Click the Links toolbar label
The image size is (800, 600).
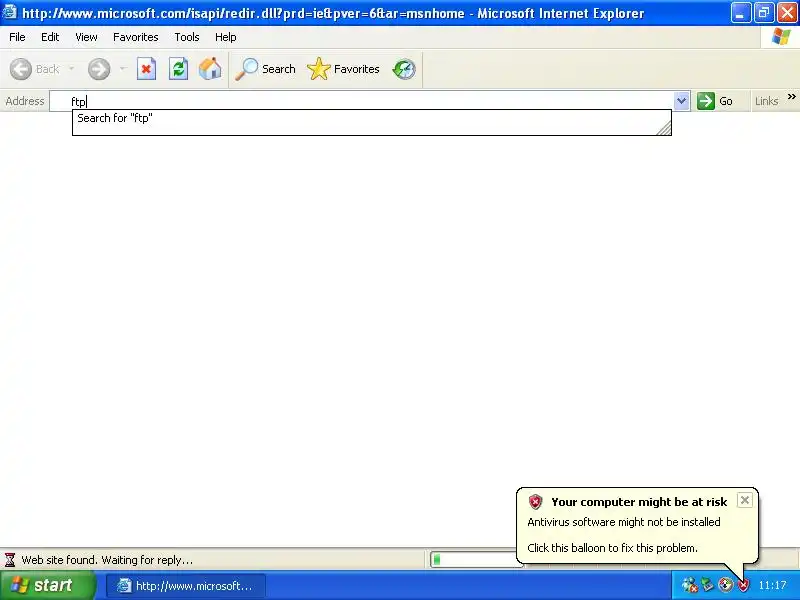pyautogui.click(x=766, y=101)
